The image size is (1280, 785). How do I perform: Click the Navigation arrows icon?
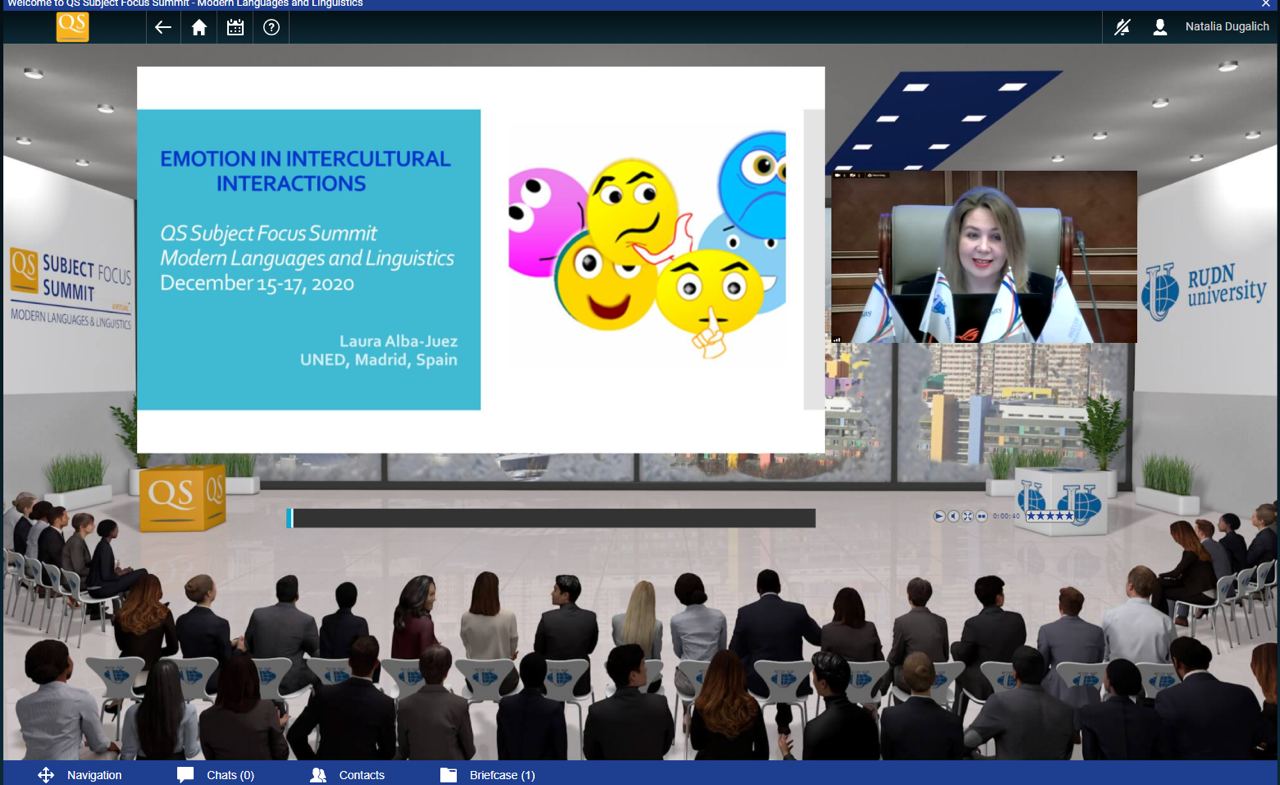[46, 775]
